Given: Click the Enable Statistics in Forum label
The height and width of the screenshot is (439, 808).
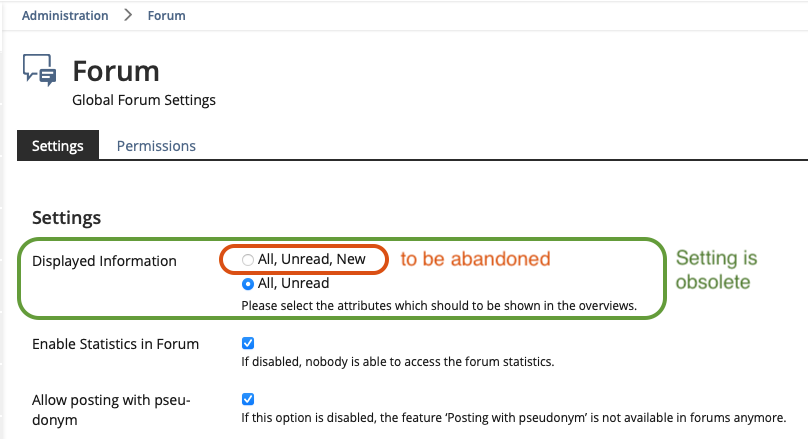Looking at the screenshot, I should [115, 344].
